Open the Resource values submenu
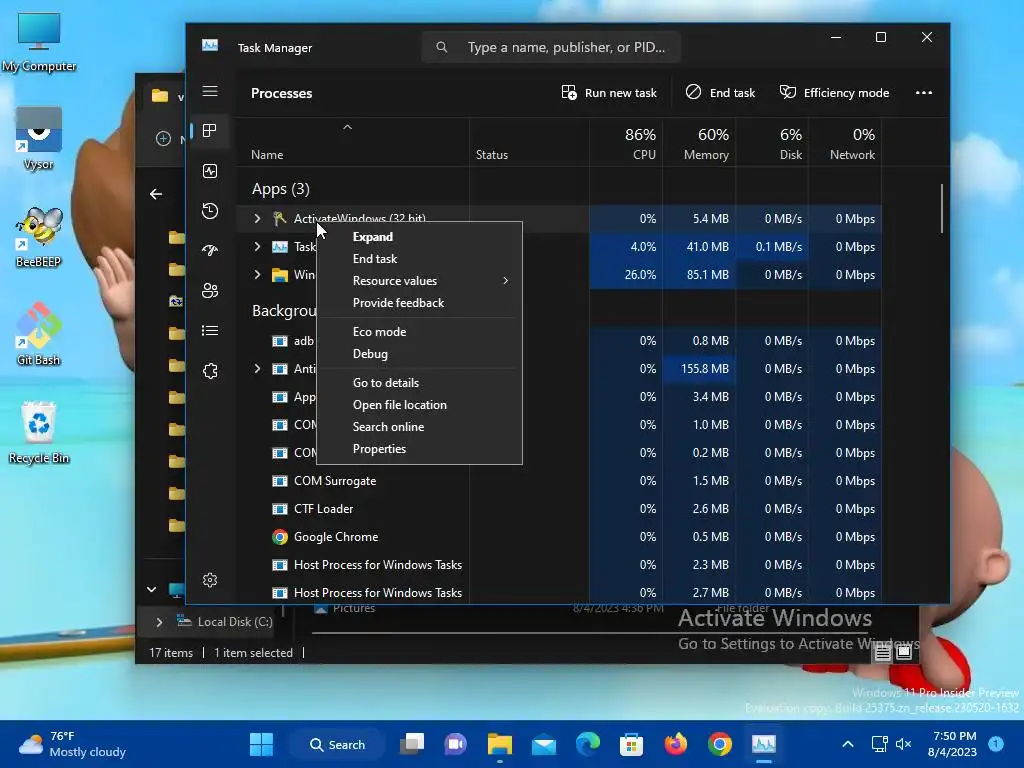This screenshot has width=1024, height=768. [419, 281]
